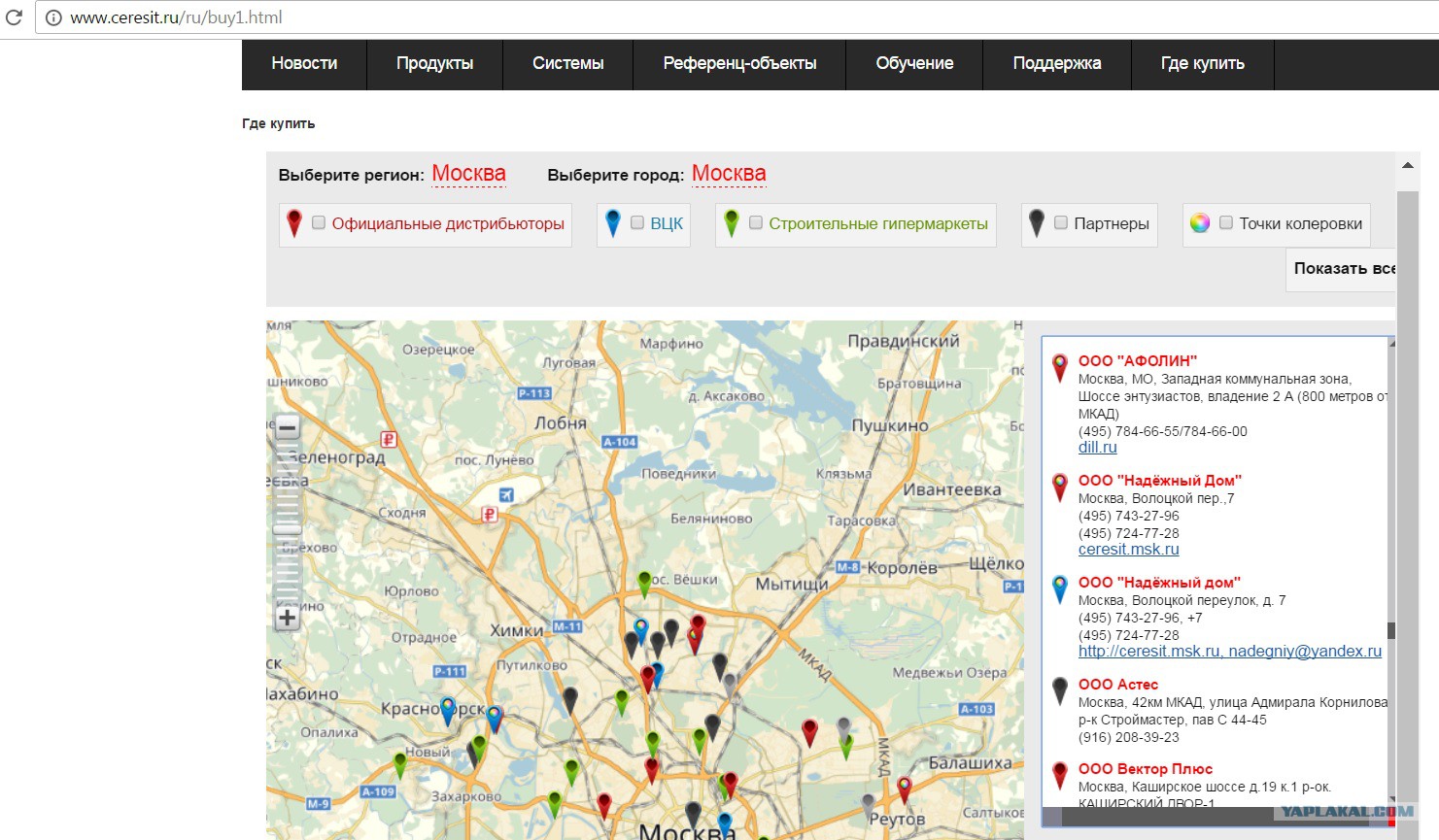1439x840 pixels.
Task: Click the map zoom out minus button
Action: (x=287, y=427)
